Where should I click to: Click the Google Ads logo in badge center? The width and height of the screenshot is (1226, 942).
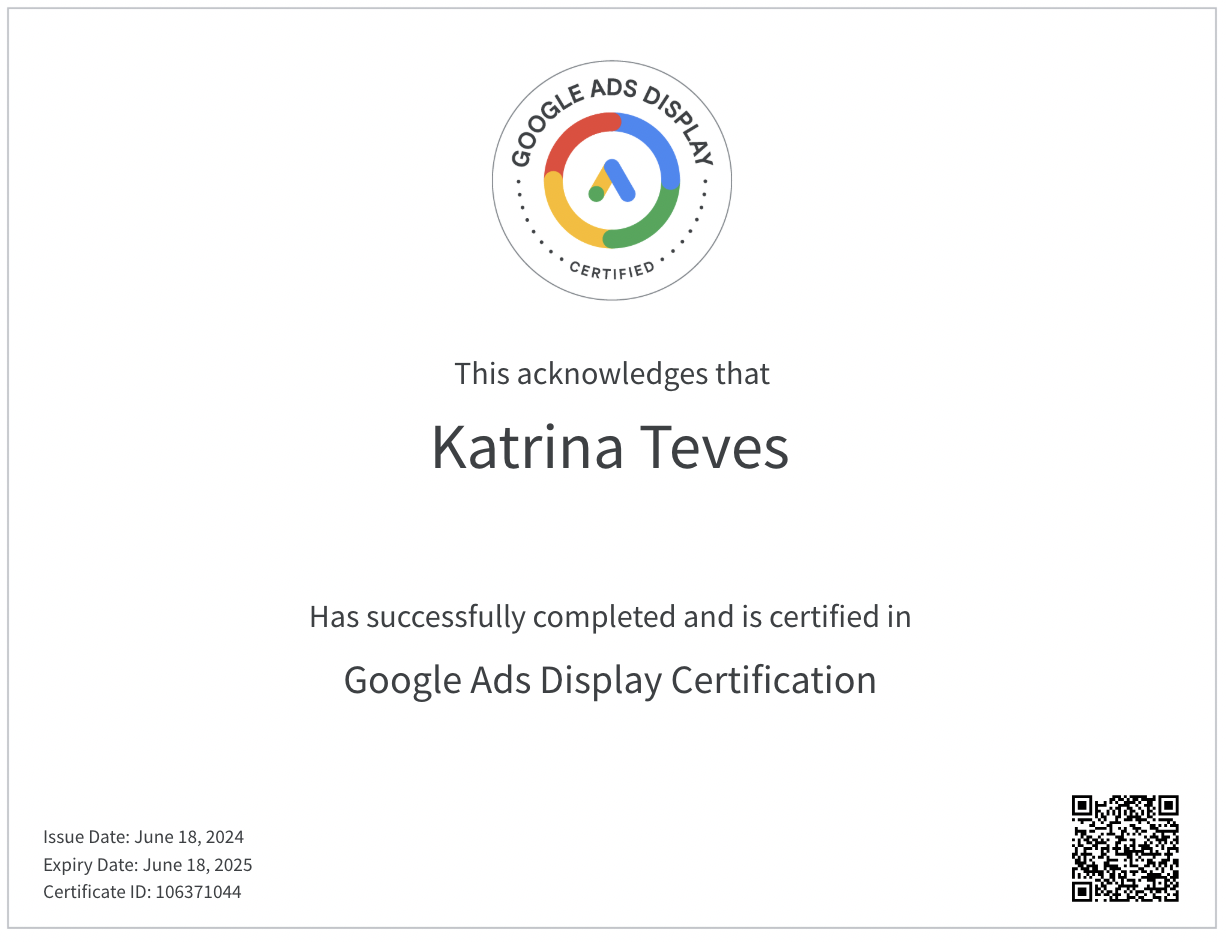click(x=612, y=181)
